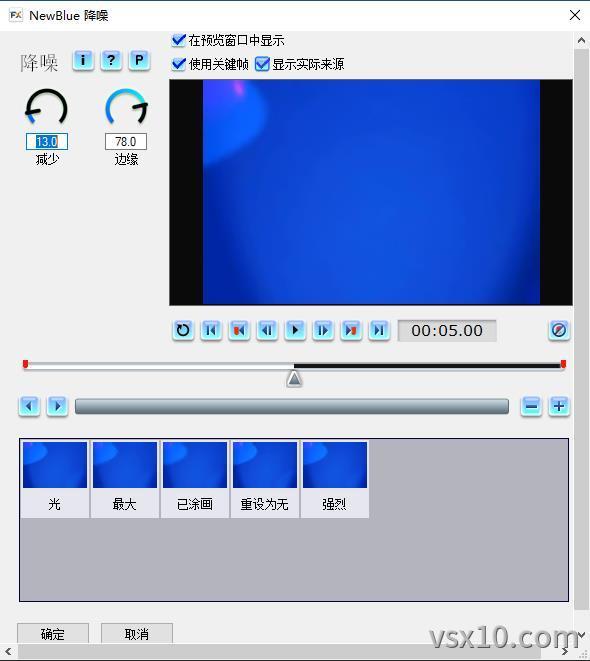Click the 确定 button

pos(53,634)
